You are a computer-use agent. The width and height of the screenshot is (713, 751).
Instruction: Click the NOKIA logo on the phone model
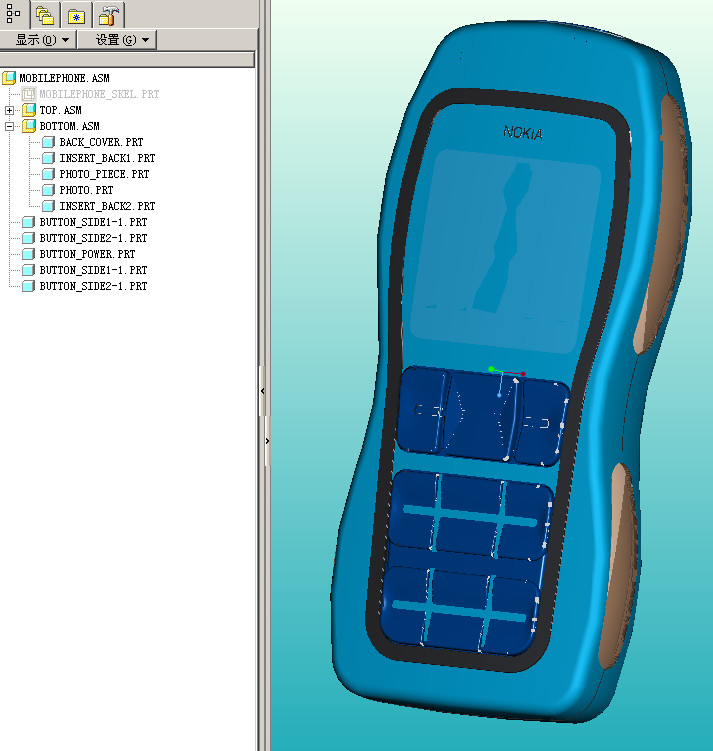pos(523,133)
